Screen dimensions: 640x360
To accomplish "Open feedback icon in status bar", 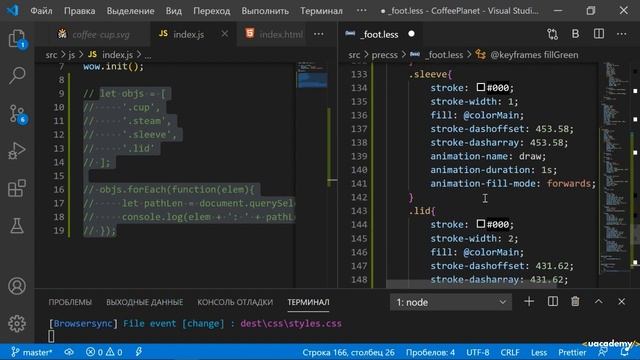I will [602, 353].
